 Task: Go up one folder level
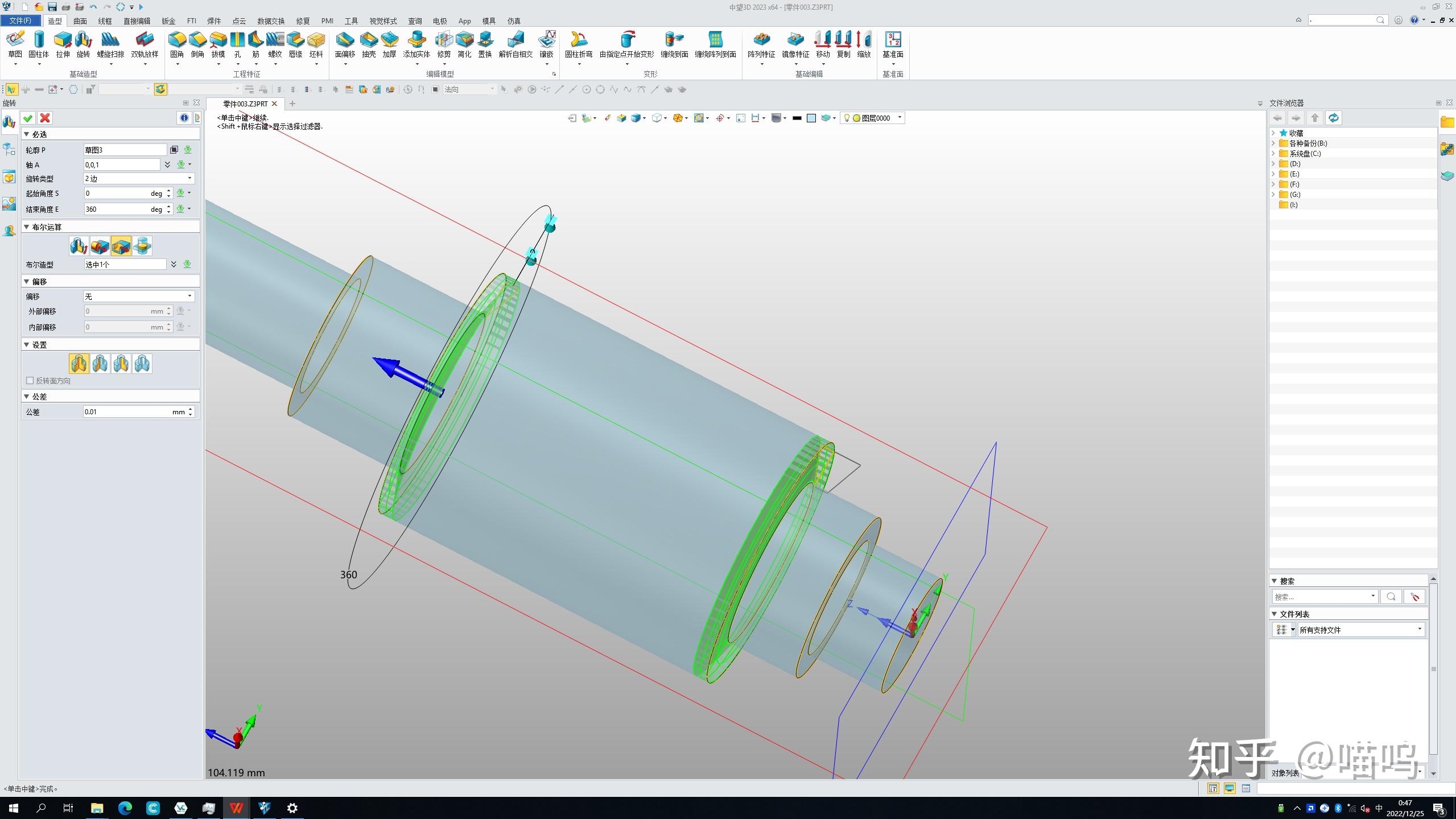point(1315,118)
